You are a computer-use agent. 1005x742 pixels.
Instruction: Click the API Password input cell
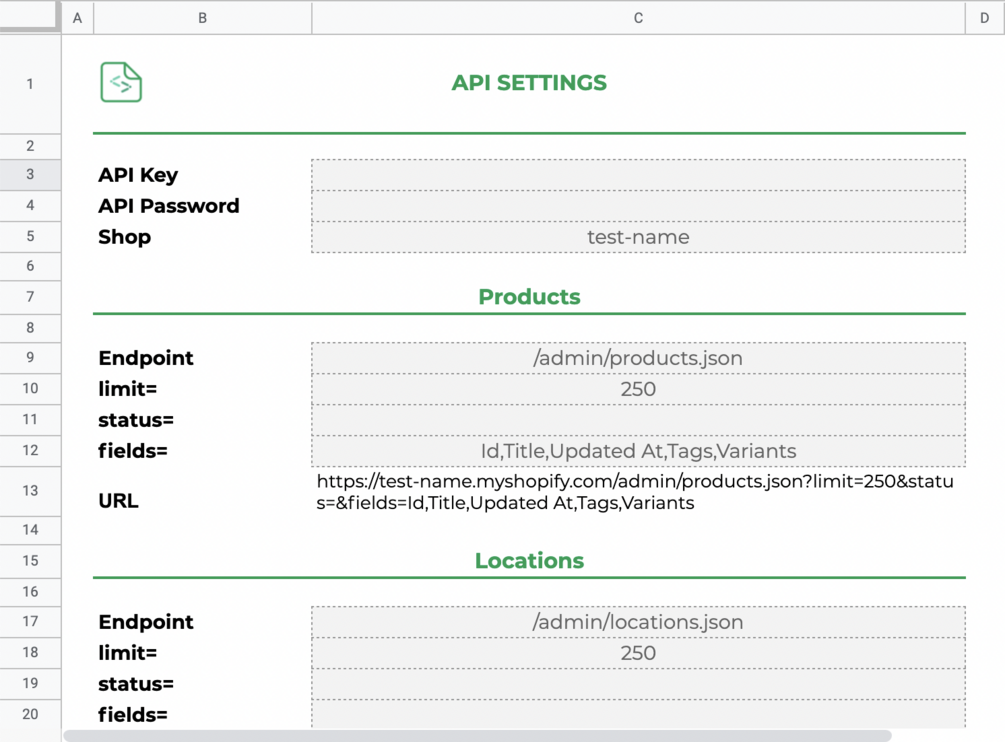(x=638, y=206)
